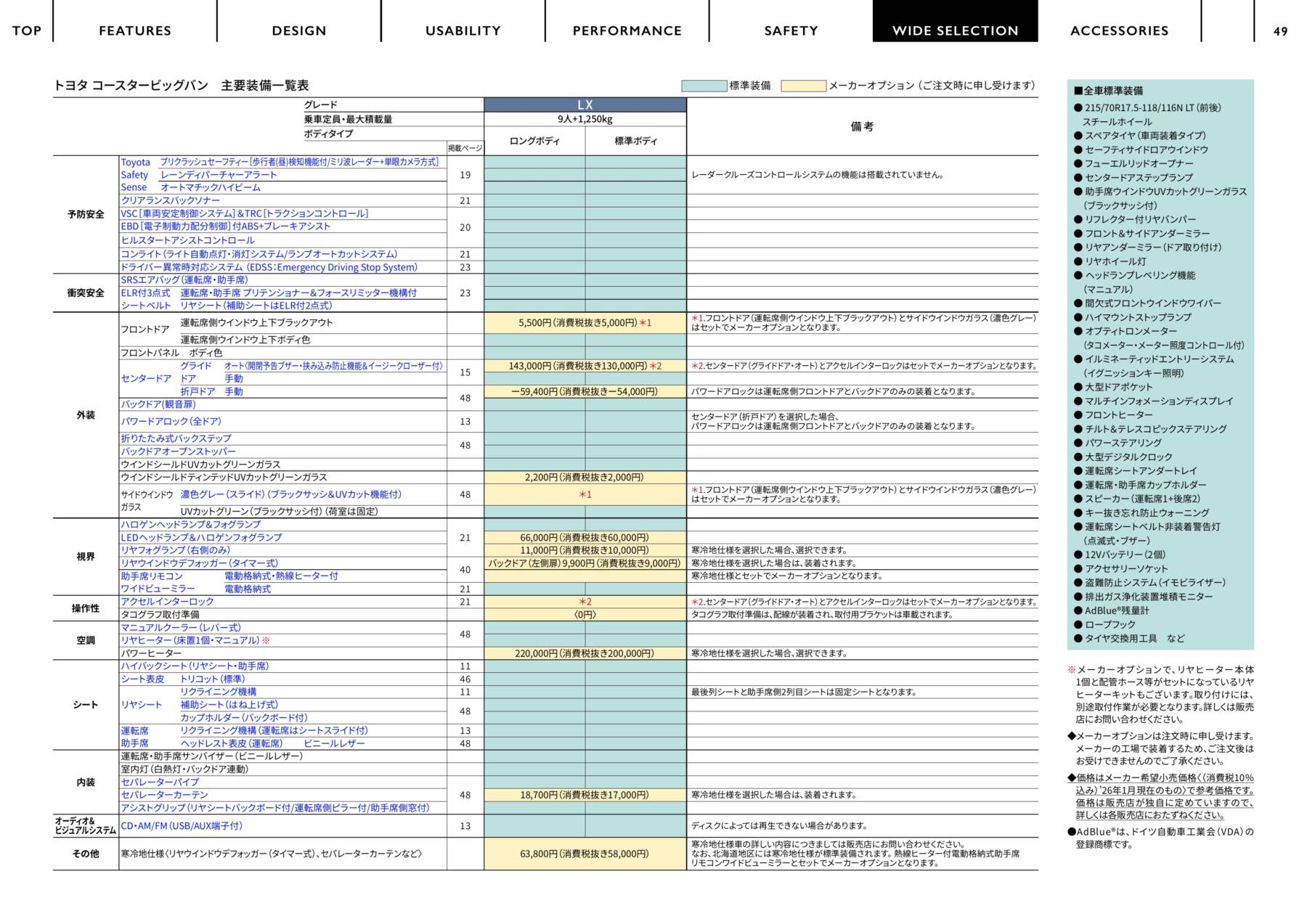This screenshot has height=924, width=1307.
Task: Open the USABILITY tab
Action: pyautogui.click(x=463, y=30)
